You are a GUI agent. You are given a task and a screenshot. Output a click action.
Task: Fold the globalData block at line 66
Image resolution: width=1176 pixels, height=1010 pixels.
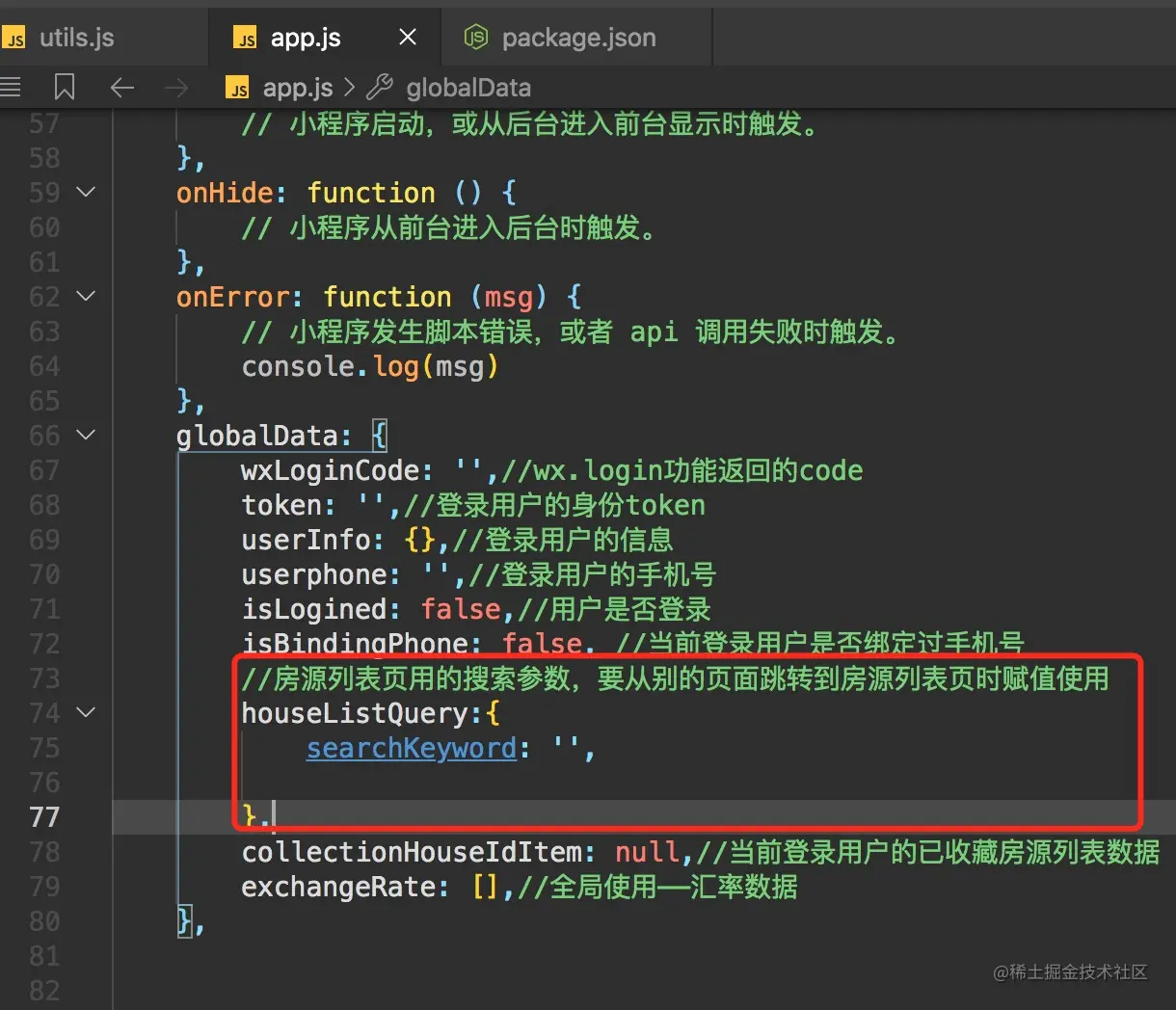point(86,435)
